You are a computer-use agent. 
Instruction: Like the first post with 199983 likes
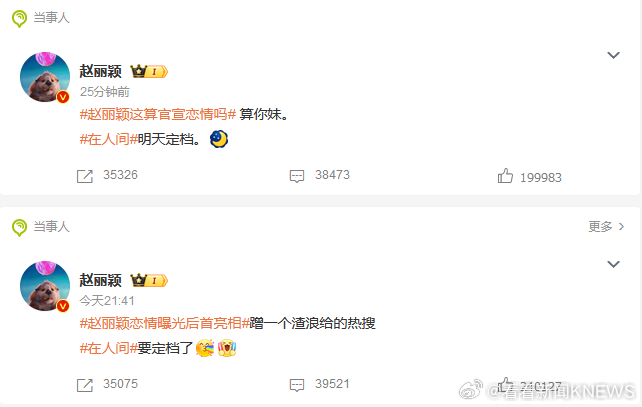pyautogui.click(x=505, y=176)
